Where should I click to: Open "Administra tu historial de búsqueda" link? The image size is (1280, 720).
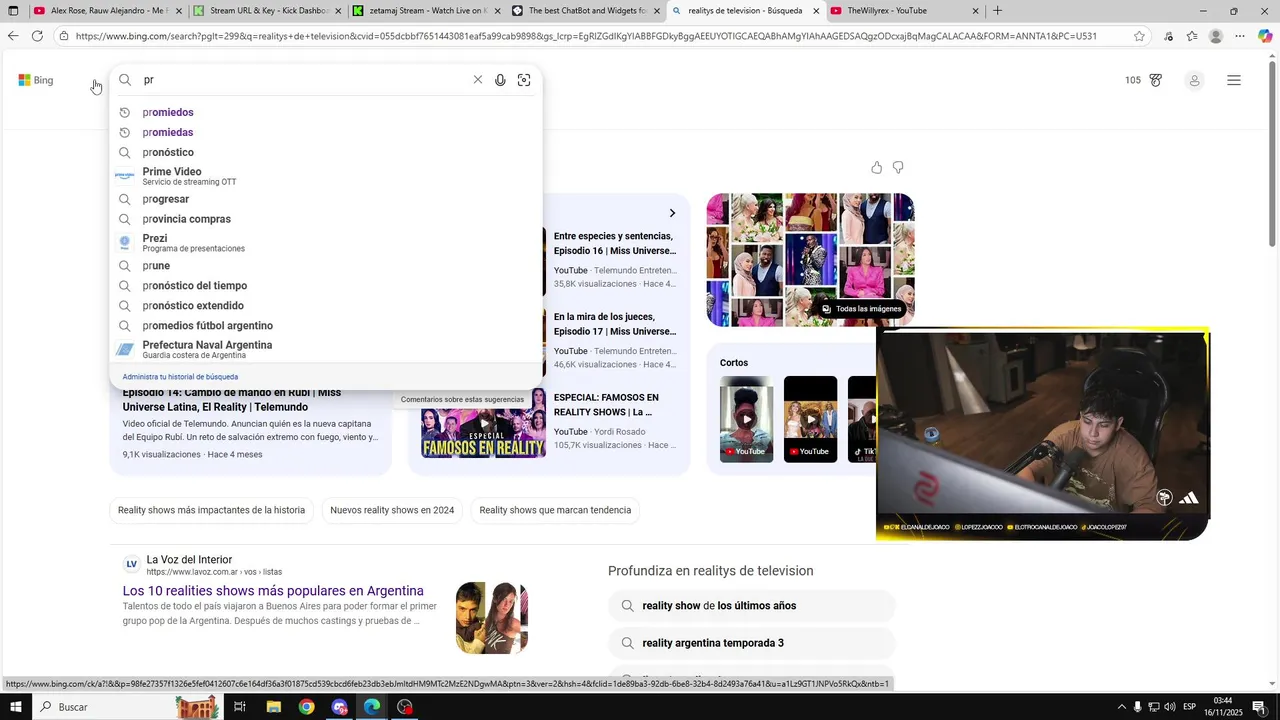pos(180,377)
